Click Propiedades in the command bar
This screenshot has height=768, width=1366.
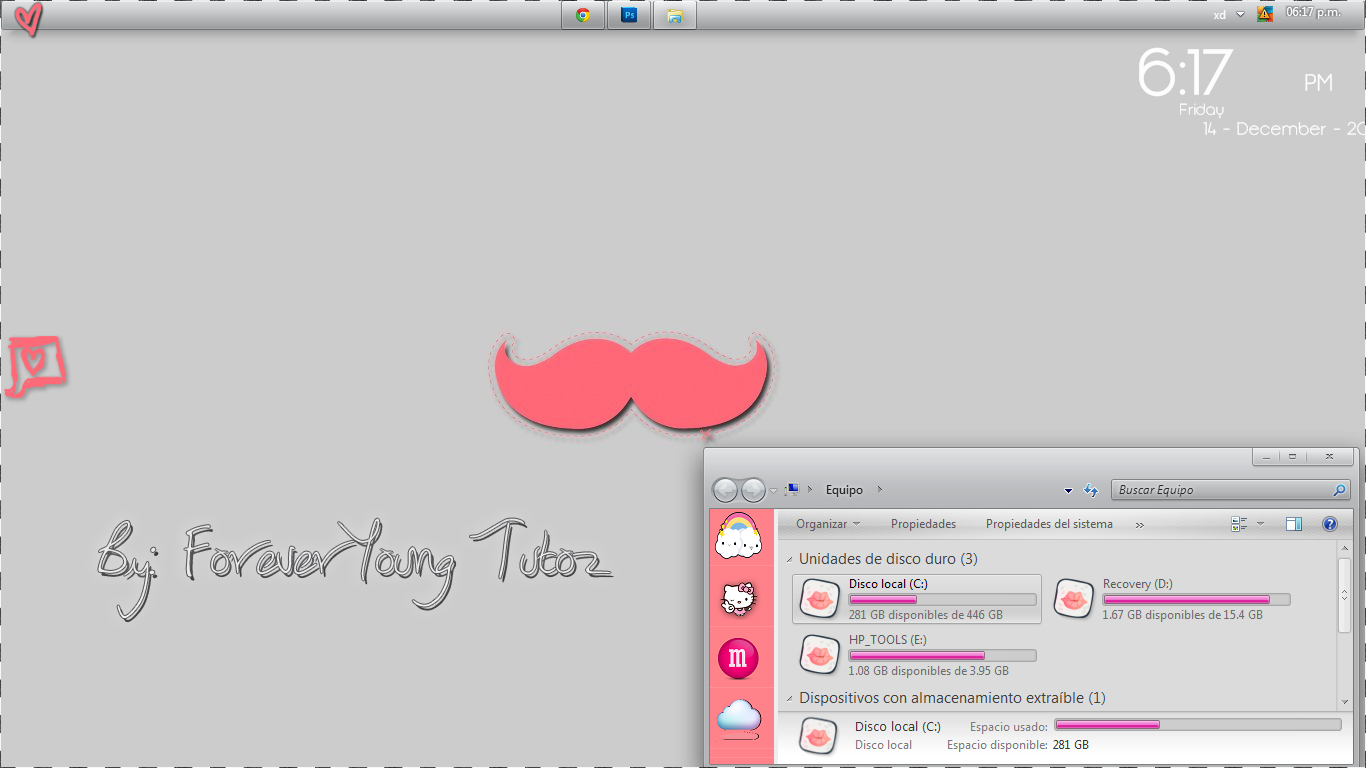923,524
